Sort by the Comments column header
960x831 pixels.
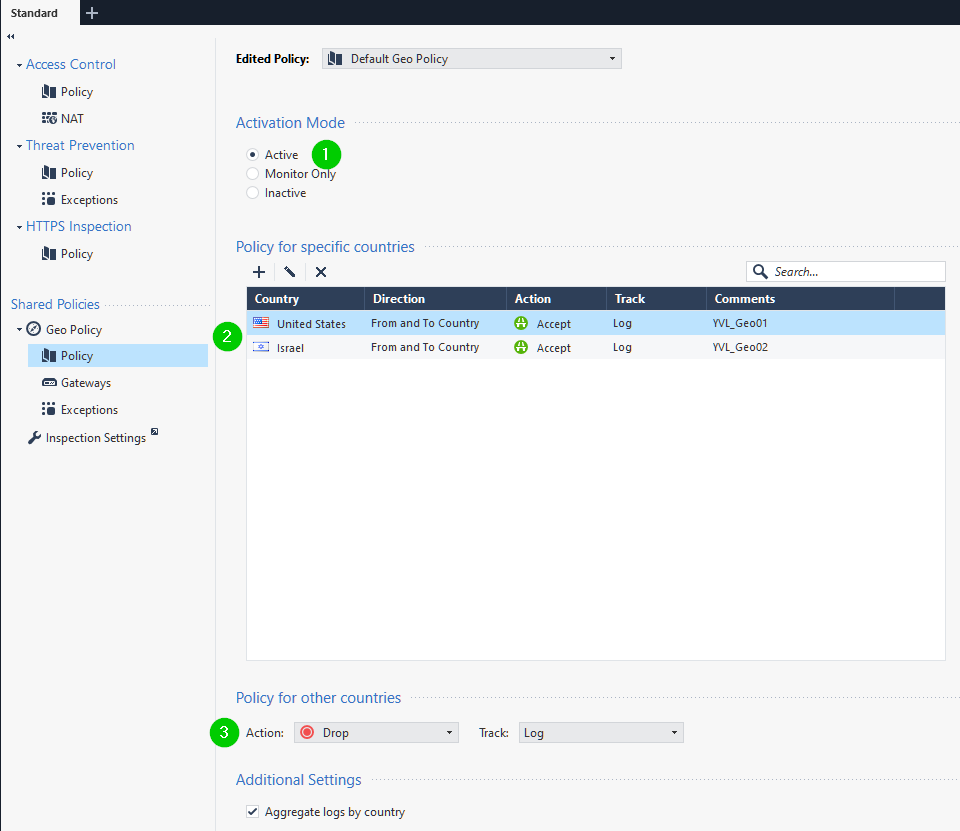click(x=800, y=299)
